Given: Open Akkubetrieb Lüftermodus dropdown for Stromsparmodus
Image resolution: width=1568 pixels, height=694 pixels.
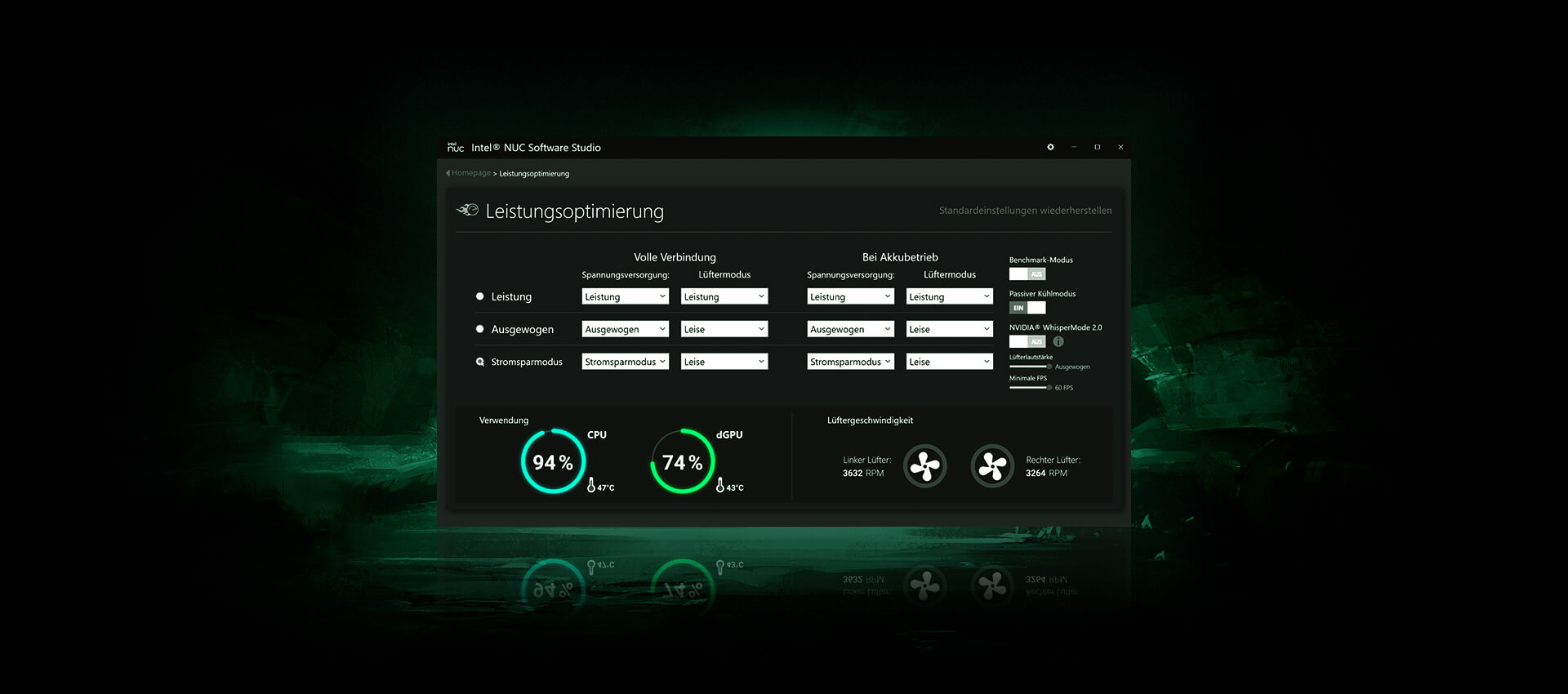Looking at the screenshot, I should point(950,362).
